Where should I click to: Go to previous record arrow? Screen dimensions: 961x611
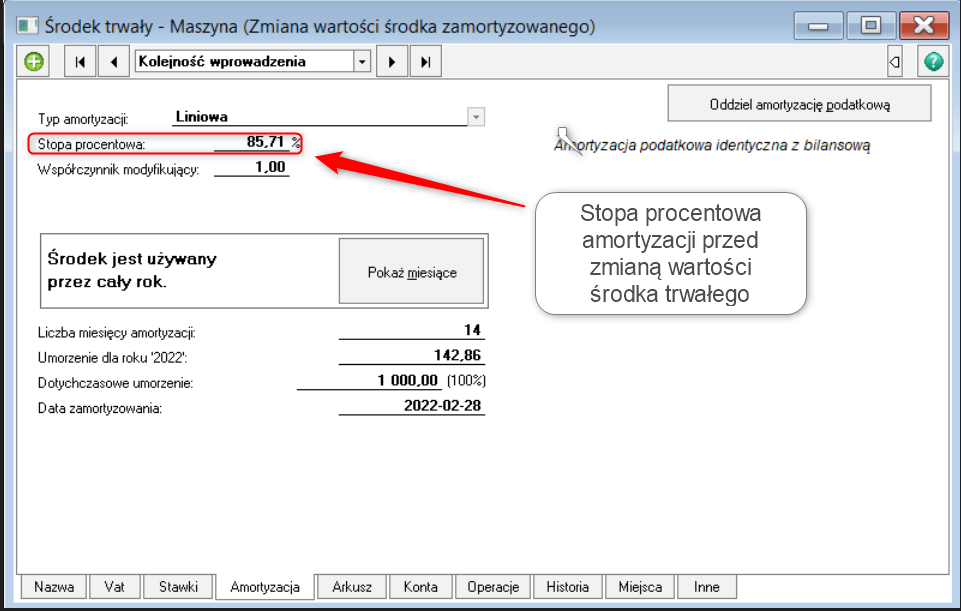tap(114, 62)
